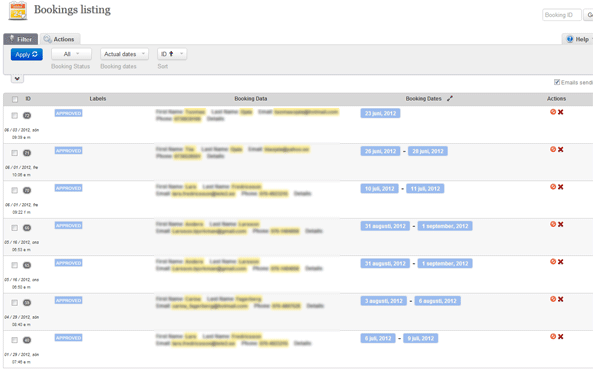This screenshot has height=373, width=593.
Task: Open the ID Sort dropdown
Action: (x=172, y=54)
